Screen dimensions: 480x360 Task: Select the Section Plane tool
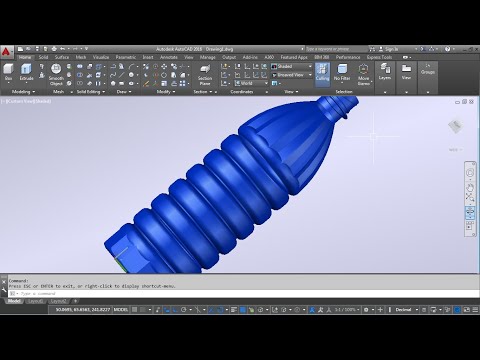point(205,75)
